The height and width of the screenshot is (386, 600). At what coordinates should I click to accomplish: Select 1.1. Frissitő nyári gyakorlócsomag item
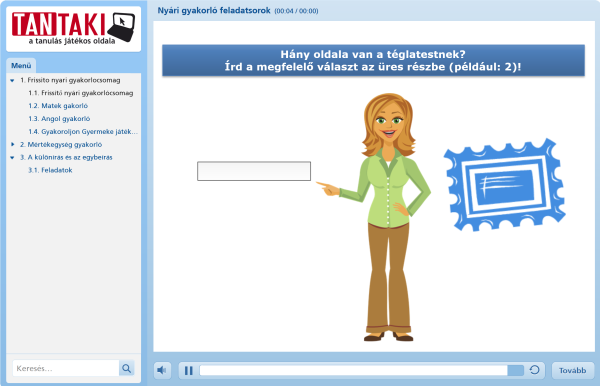point(80,93)
